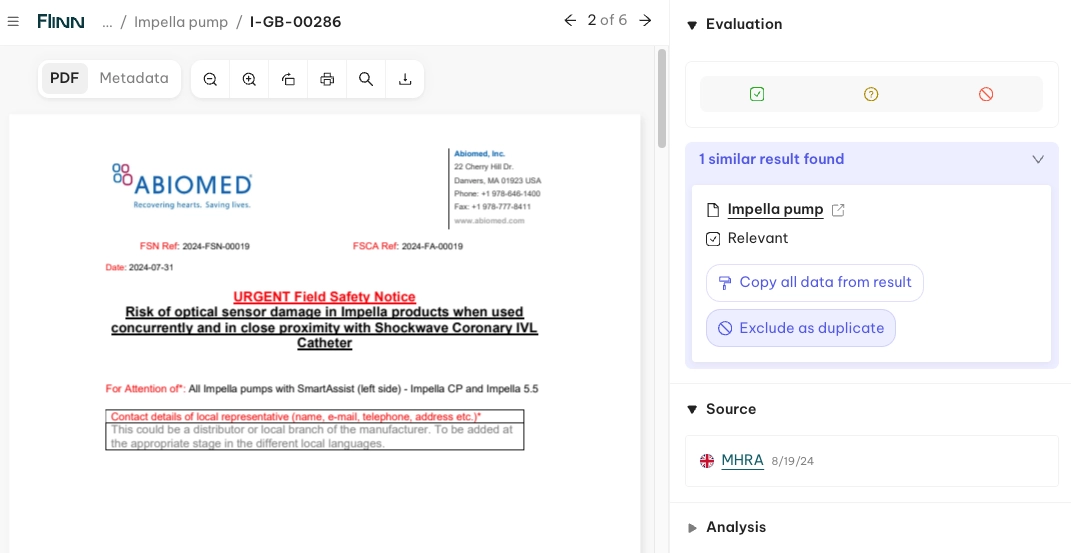The width and height of the screenshot is (1071, 553).
Task: Mark evaluation as not relevant (red)
Action: click(986, 94)
